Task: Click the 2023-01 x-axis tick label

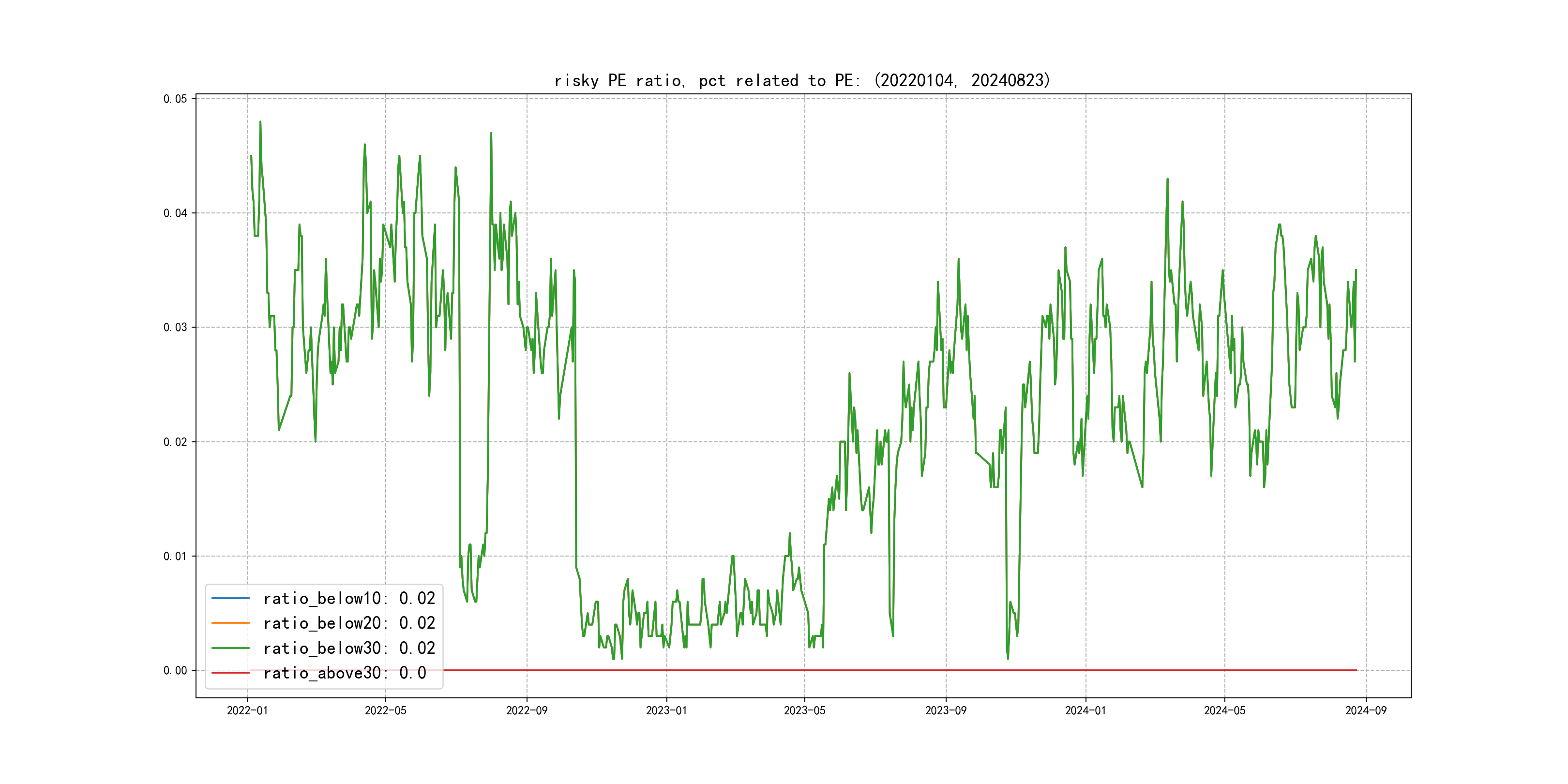Action: 666,710
